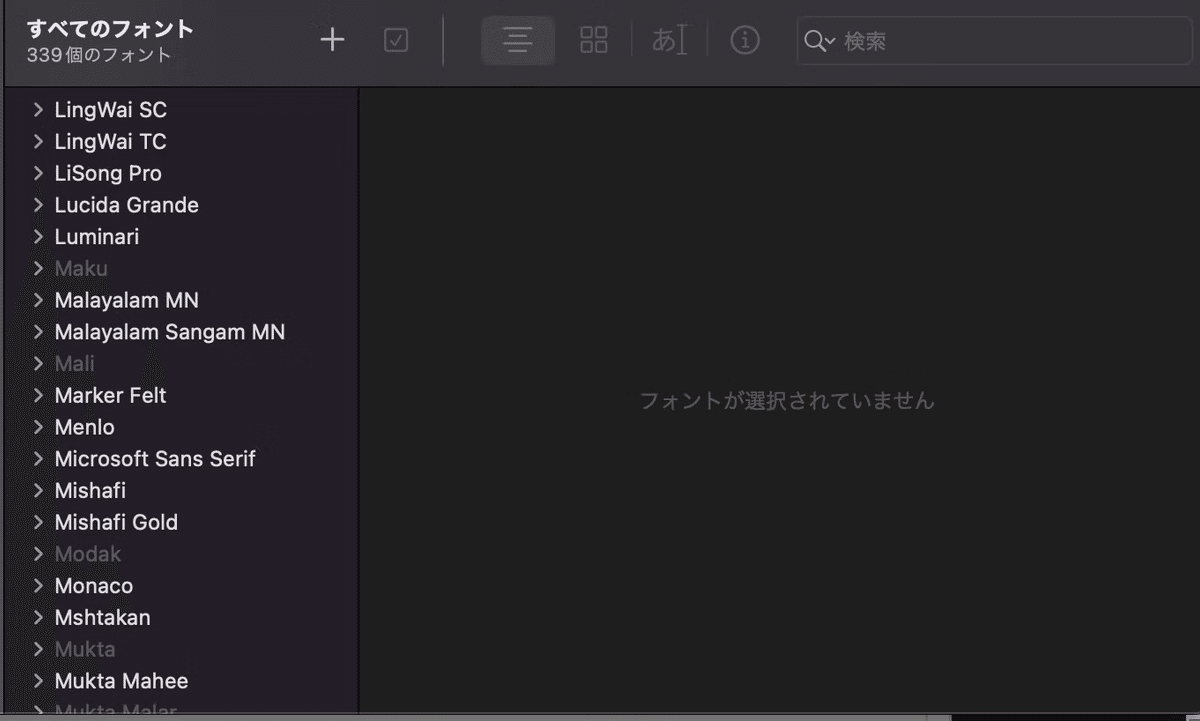The image size is (1200, 721).
Task: Expand Lucida Grande chevron
Action: point(38,205)
